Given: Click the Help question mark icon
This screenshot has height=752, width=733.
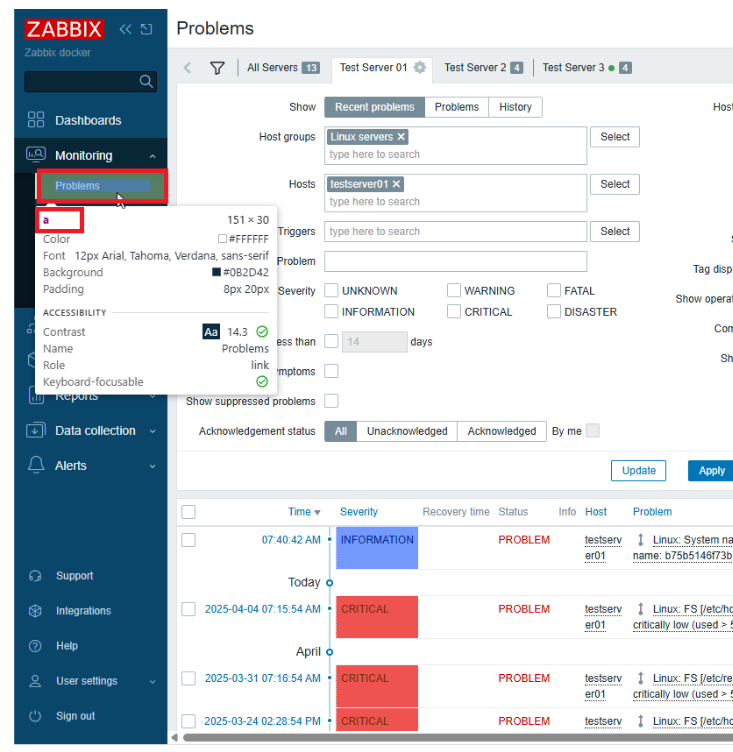Looking at the screenshot, I should click(x=35, y=646).
